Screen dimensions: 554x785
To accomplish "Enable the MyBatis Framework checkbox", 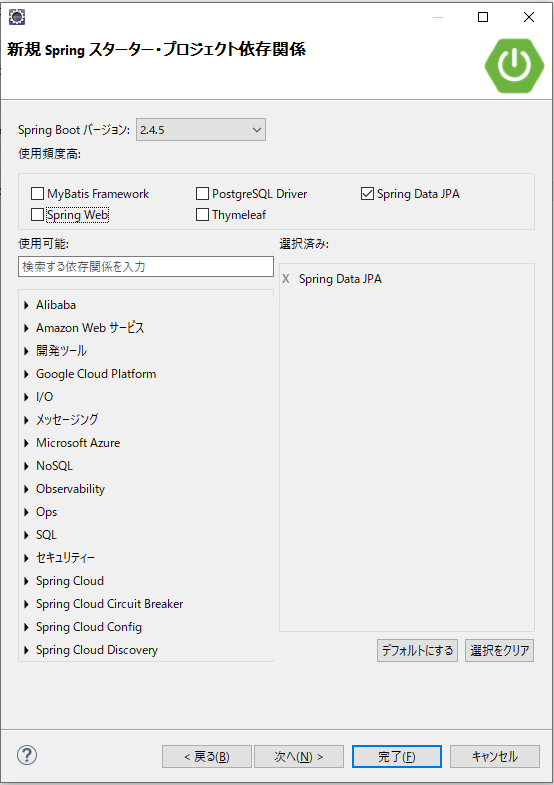I will tap(38, 194).
